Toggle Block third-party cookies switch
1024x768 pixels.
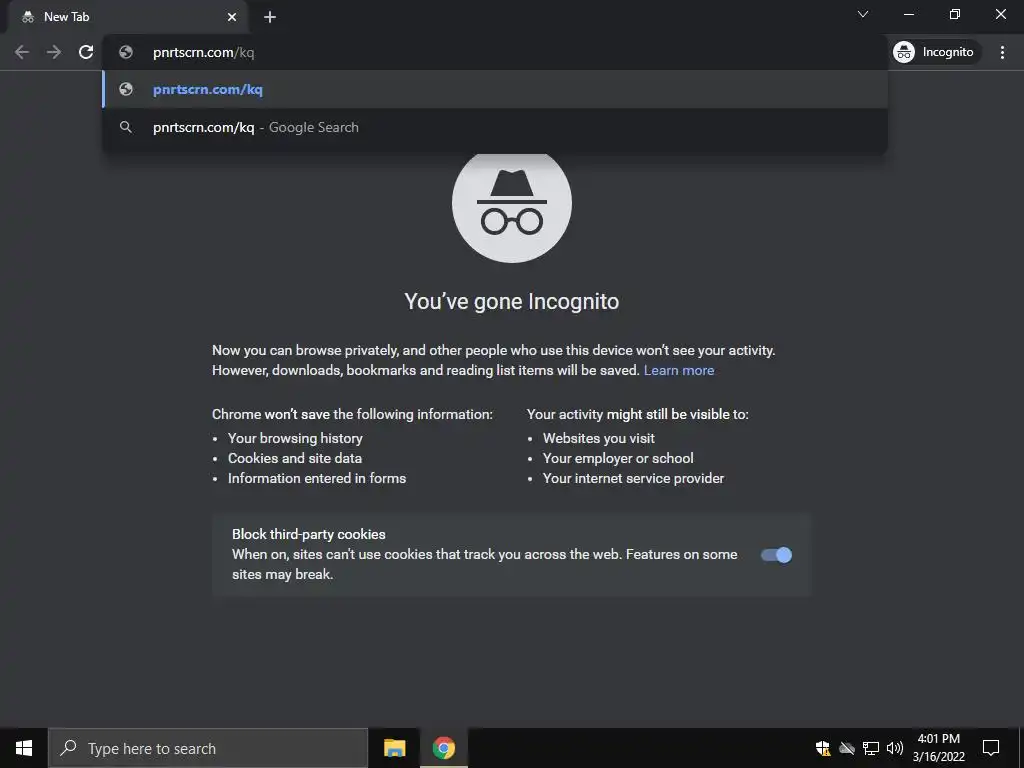(776, 555)
